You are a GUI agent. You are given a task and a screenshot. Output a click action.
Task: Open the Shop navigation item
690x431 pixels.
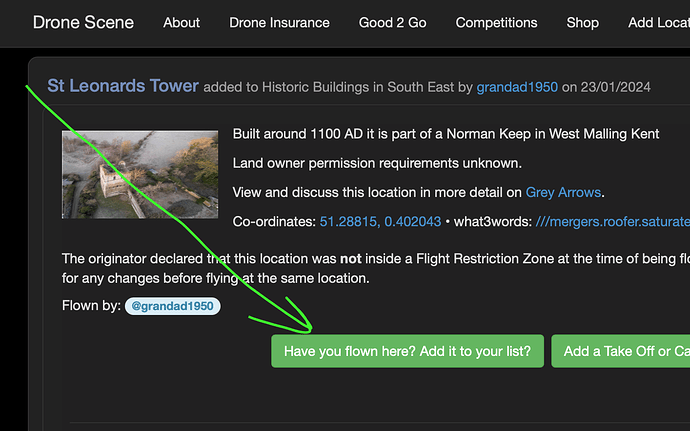[x=582, y=22]
